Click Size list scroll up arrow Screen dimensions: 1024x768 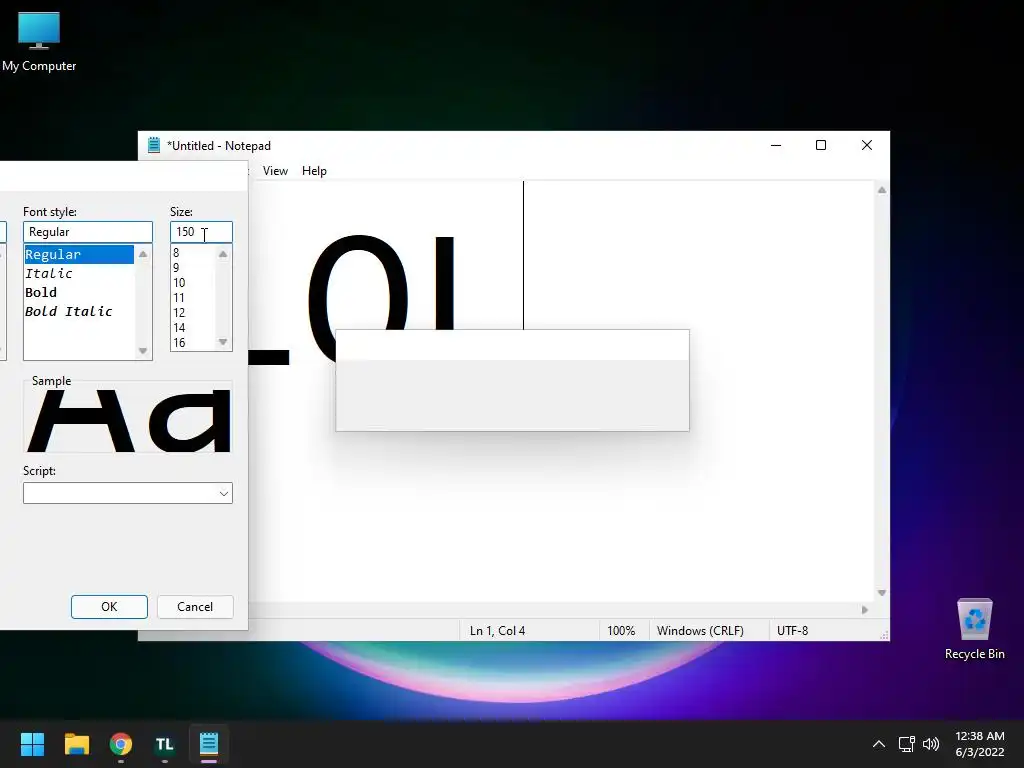(223, 254)
